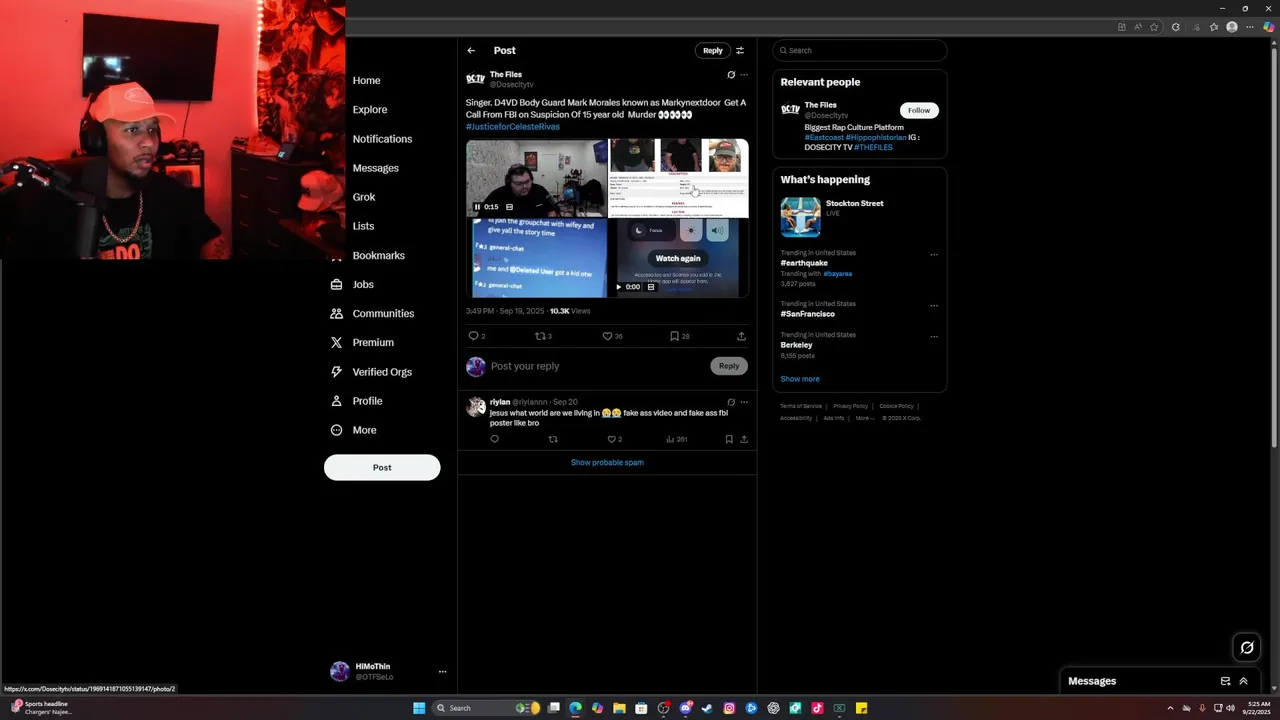Click the X search box
This screenshot has width=1280, height=720.
860,50
